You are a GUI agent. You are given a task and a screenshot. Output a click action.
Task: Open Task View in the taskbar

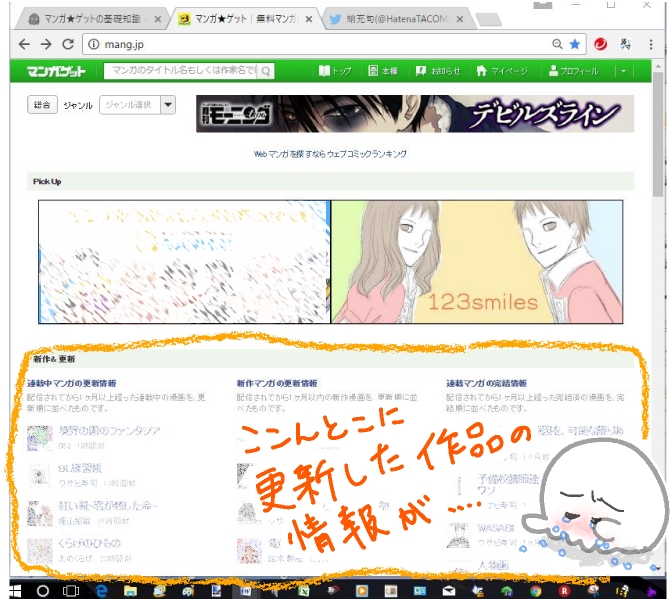click(71, 591)
